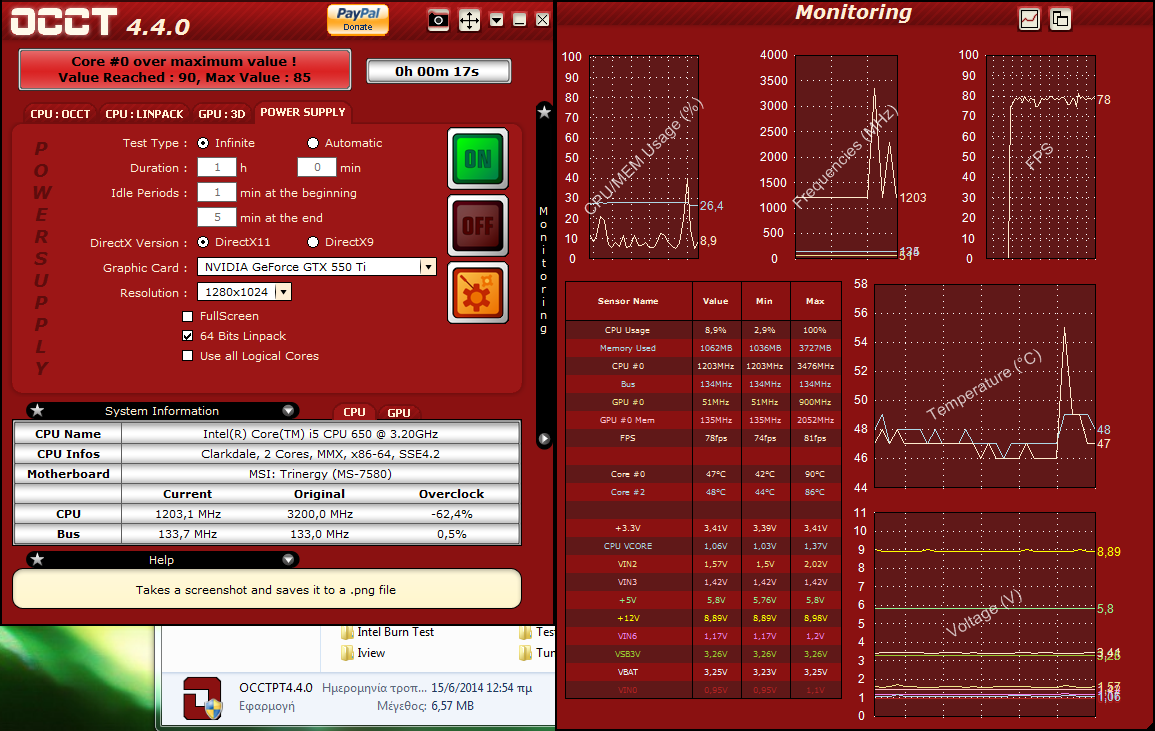Switch to the CPU : LINPACK tab
The image size is (1155, 731).
click(x=144, y=114)
